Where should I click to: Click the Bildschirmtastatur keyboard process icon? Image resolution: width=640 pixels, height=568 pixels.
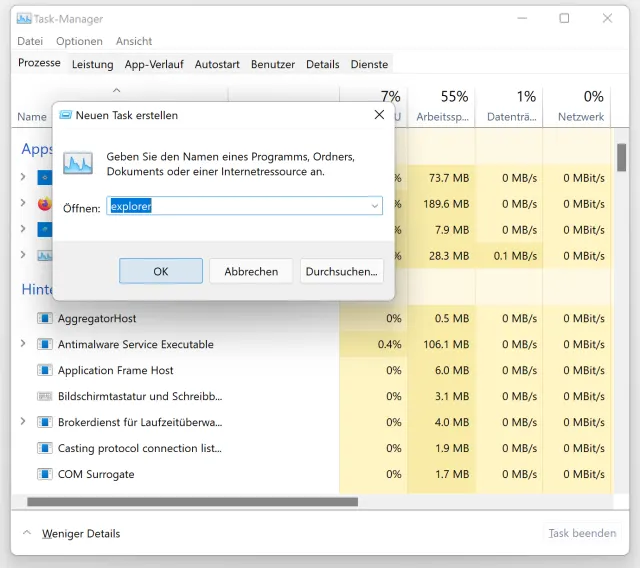[x=44, y=396]
